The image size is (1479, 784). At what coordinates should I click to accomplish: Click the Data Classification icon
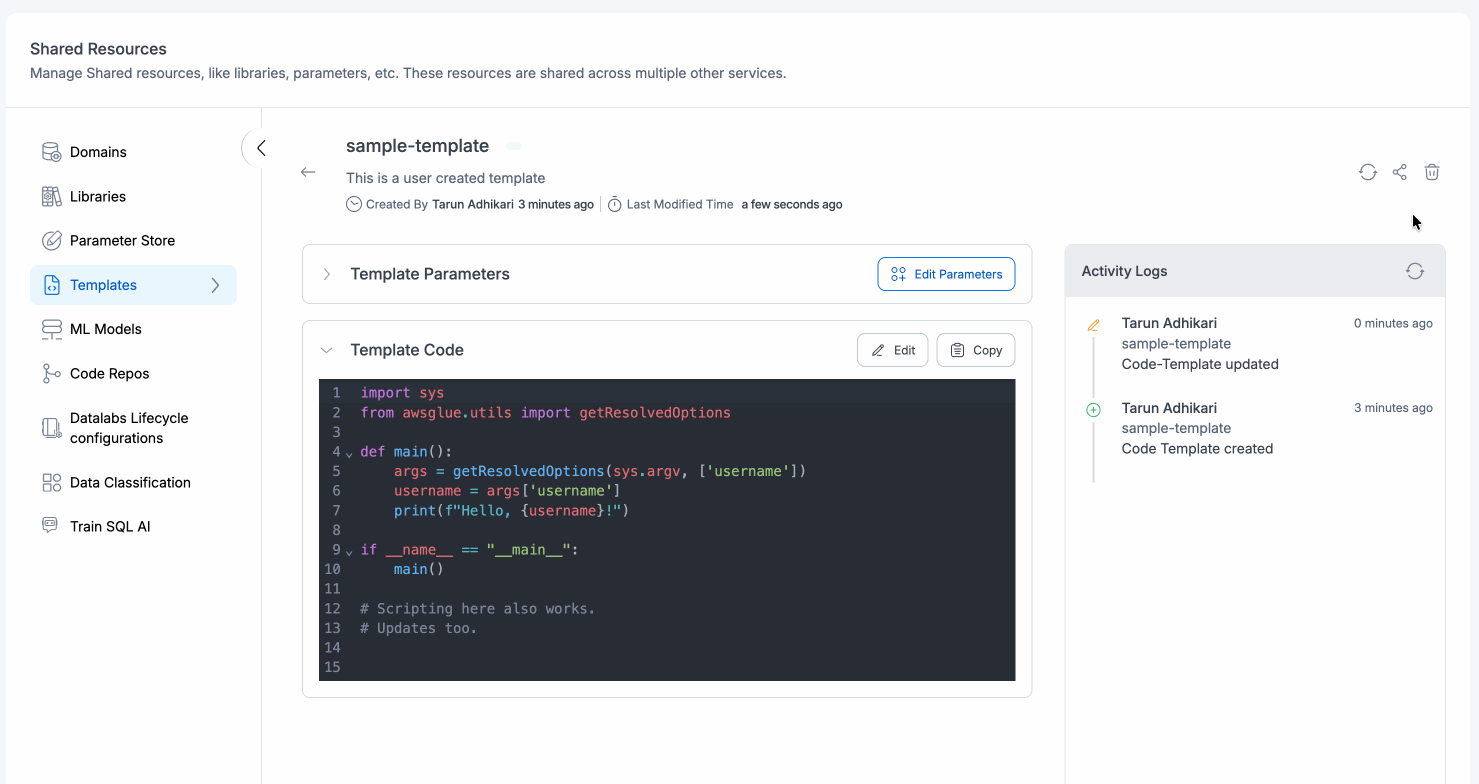pos(50,482)
